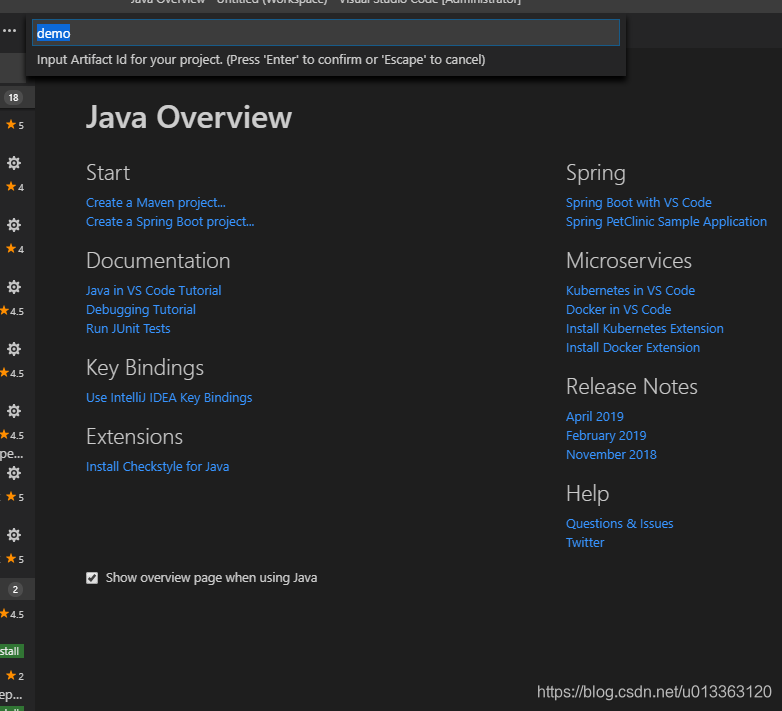Click the green Install button above the 2-star rating
The image size is (782, 711).
pos(11,651)
